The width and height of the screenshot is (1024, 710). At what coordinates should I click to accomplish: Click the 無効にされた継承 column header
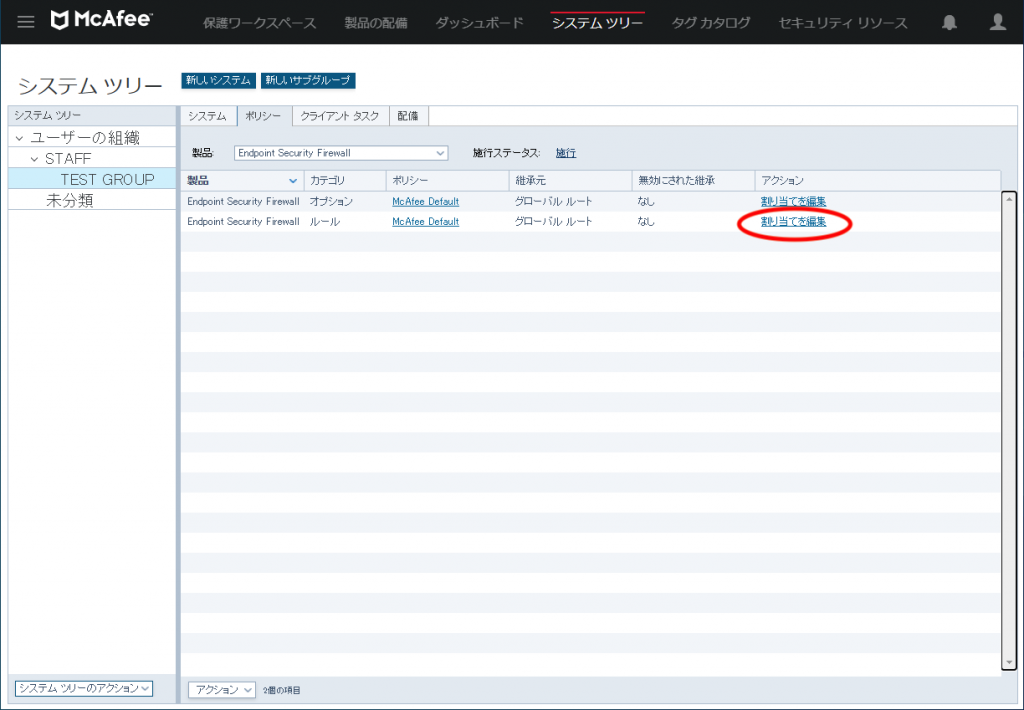693,181
